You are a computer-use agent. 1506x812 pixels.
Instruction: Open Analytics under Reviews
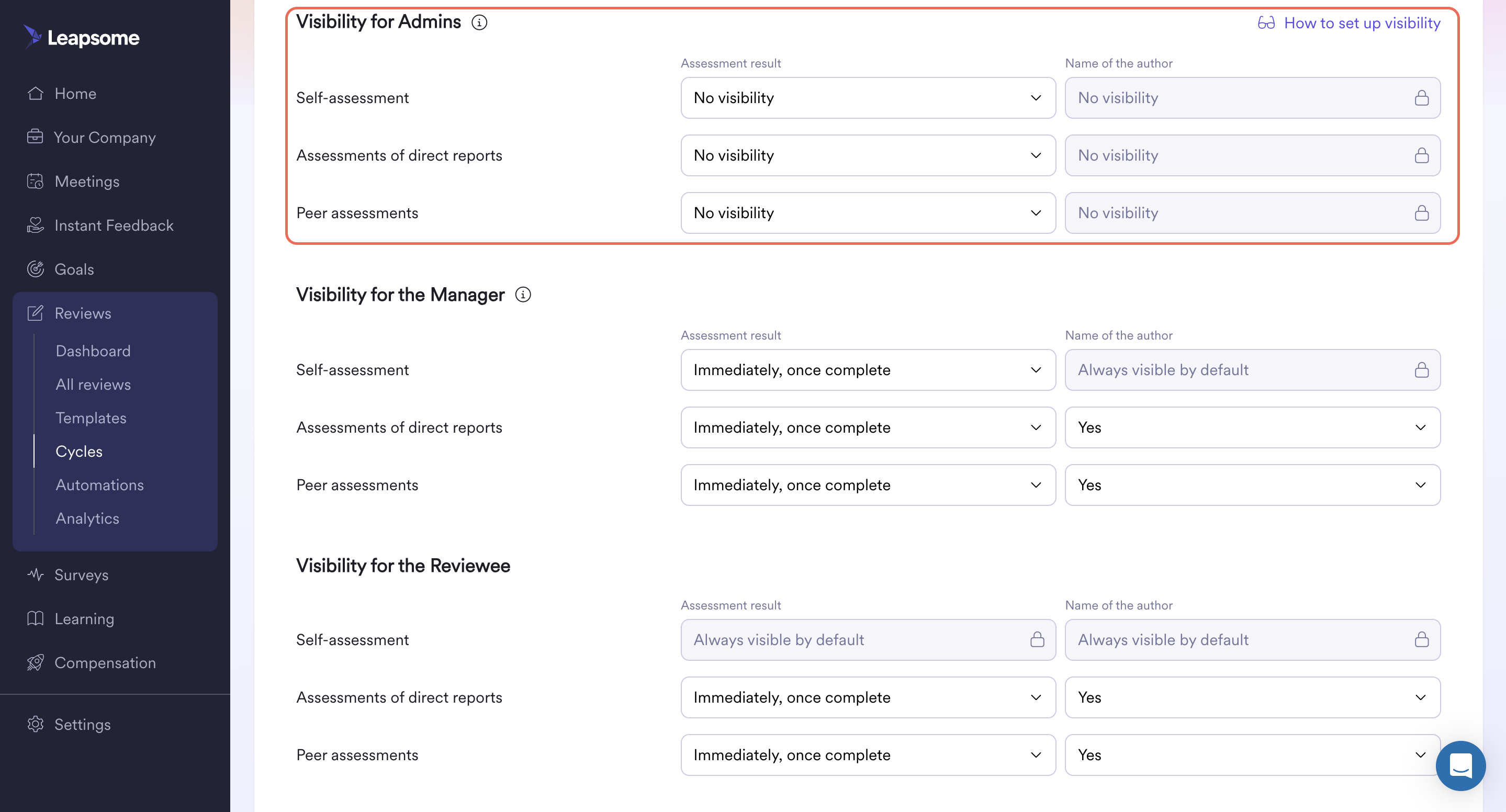87,518
